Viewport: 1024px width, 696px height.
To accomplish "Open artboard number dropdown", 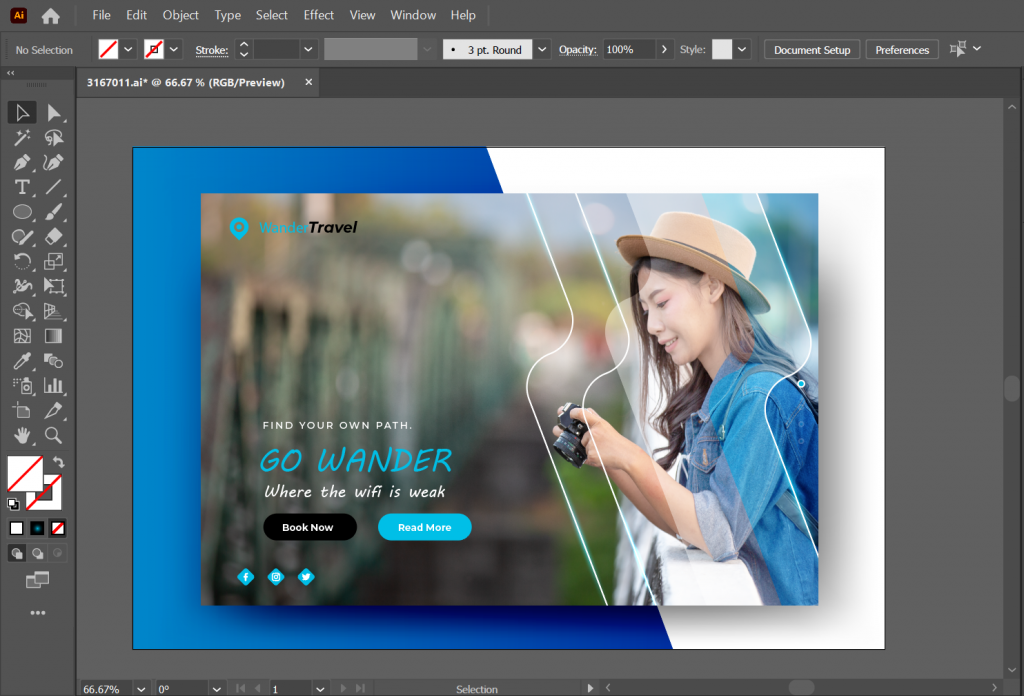I will point(320,689).
